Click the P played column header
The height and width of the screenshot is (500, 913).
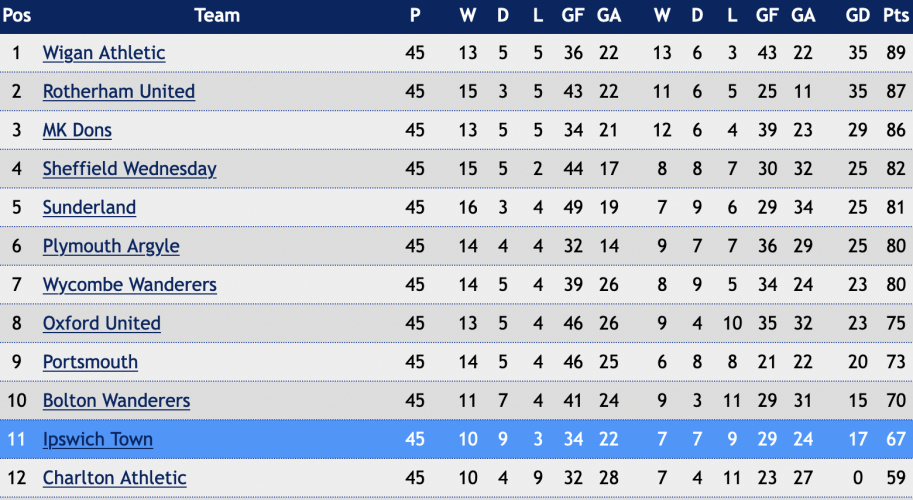point(415,15)
